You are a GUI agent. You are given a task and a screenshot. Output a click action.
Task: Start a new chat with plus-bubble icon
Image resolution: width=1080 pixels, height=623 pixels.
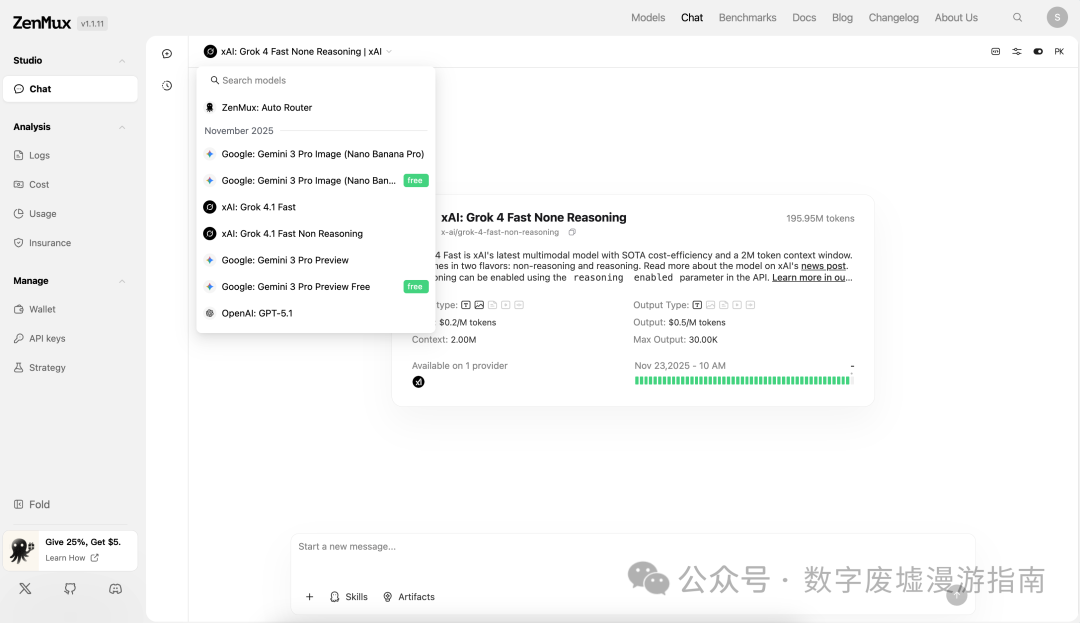[x=167, y=54]
